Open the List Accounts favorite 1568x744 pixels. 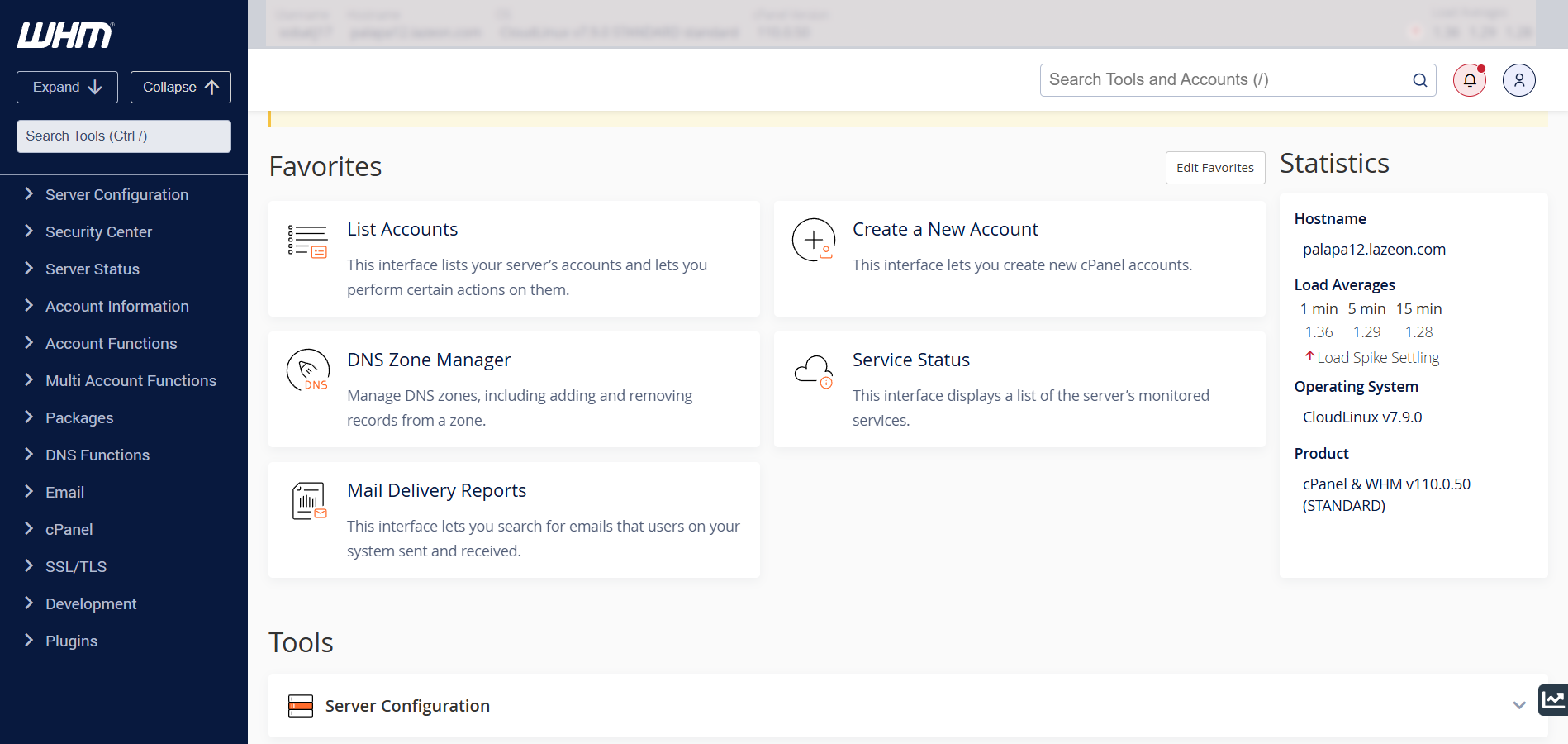514,259
